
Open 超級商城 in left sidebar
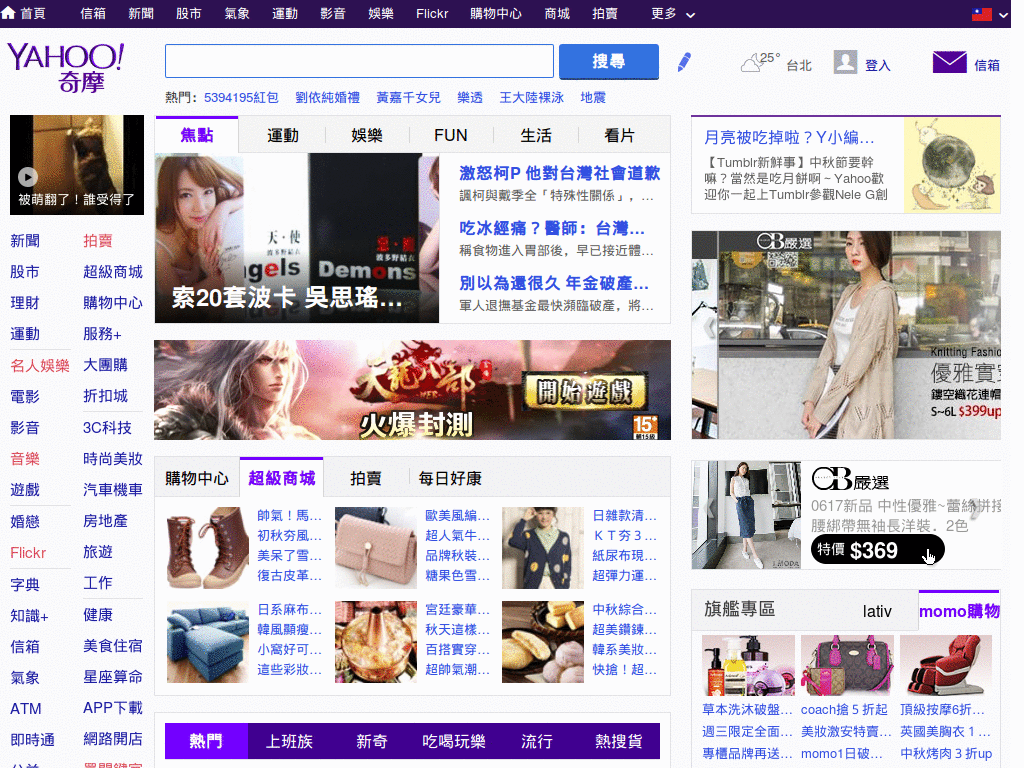(x=113, y=272)
